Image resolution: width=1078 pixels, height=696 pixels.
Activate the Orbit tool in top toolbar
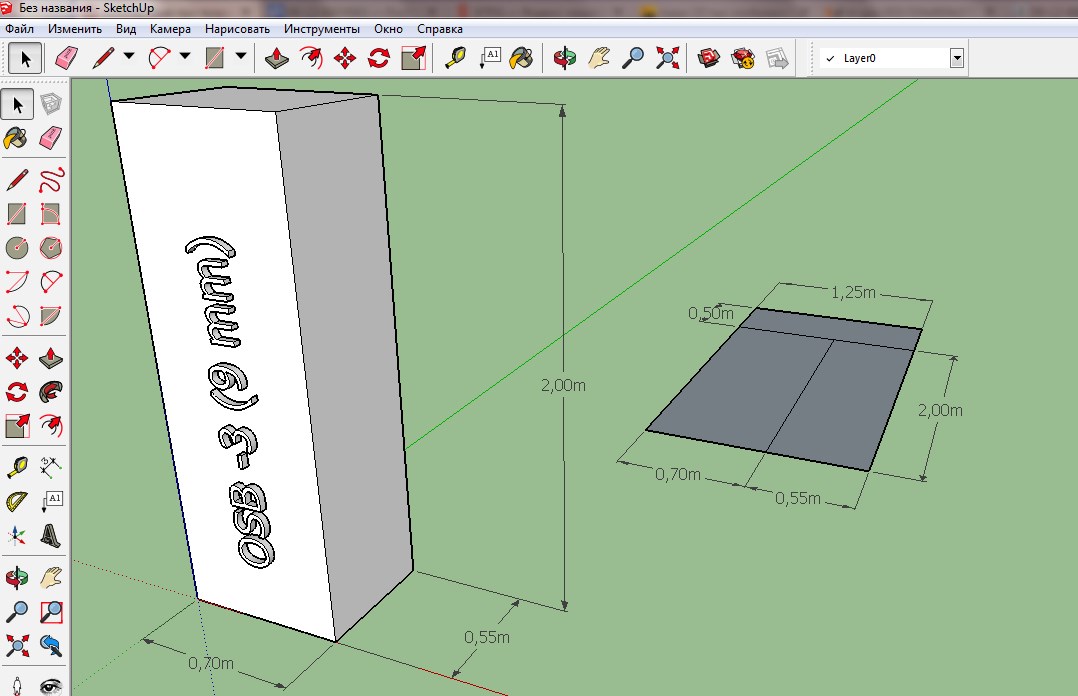(564, 58)
